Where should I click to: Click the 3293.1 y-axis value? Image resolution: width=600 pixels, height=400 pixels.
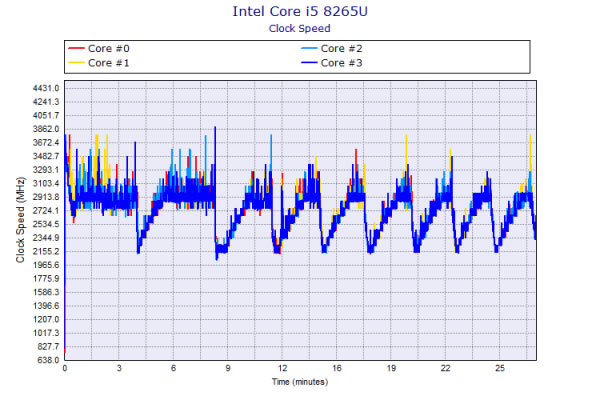pos(46,170)
